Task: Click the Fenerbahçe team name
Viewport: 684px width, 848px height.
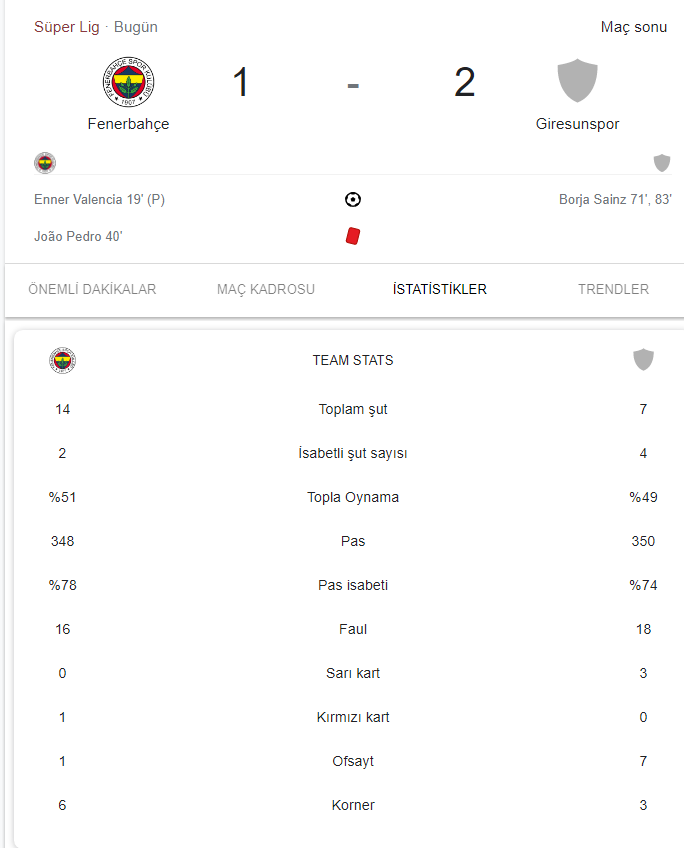Action: [x=129, y=124]
